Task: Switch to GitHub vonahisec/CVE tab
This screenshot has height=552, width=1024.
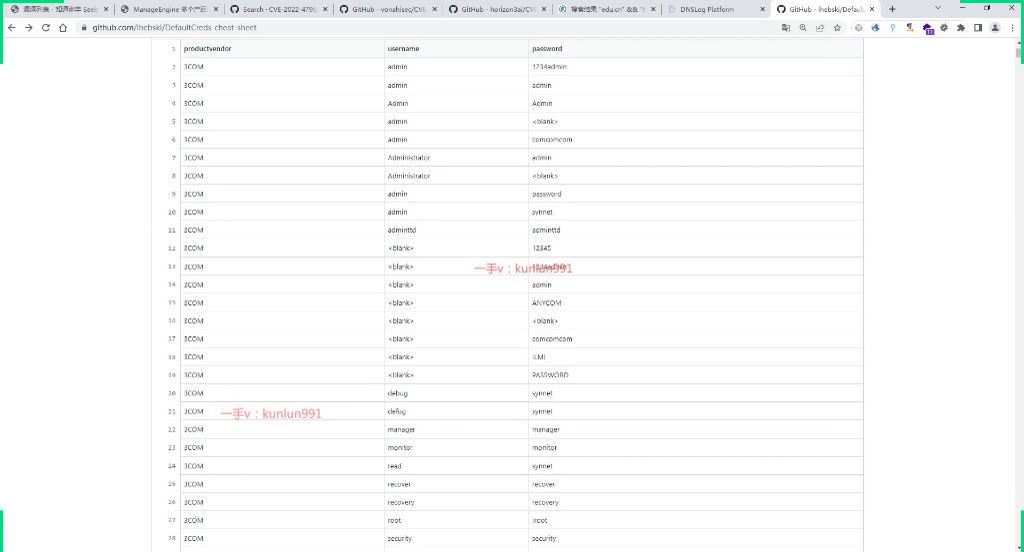Action: click(388, 9)
